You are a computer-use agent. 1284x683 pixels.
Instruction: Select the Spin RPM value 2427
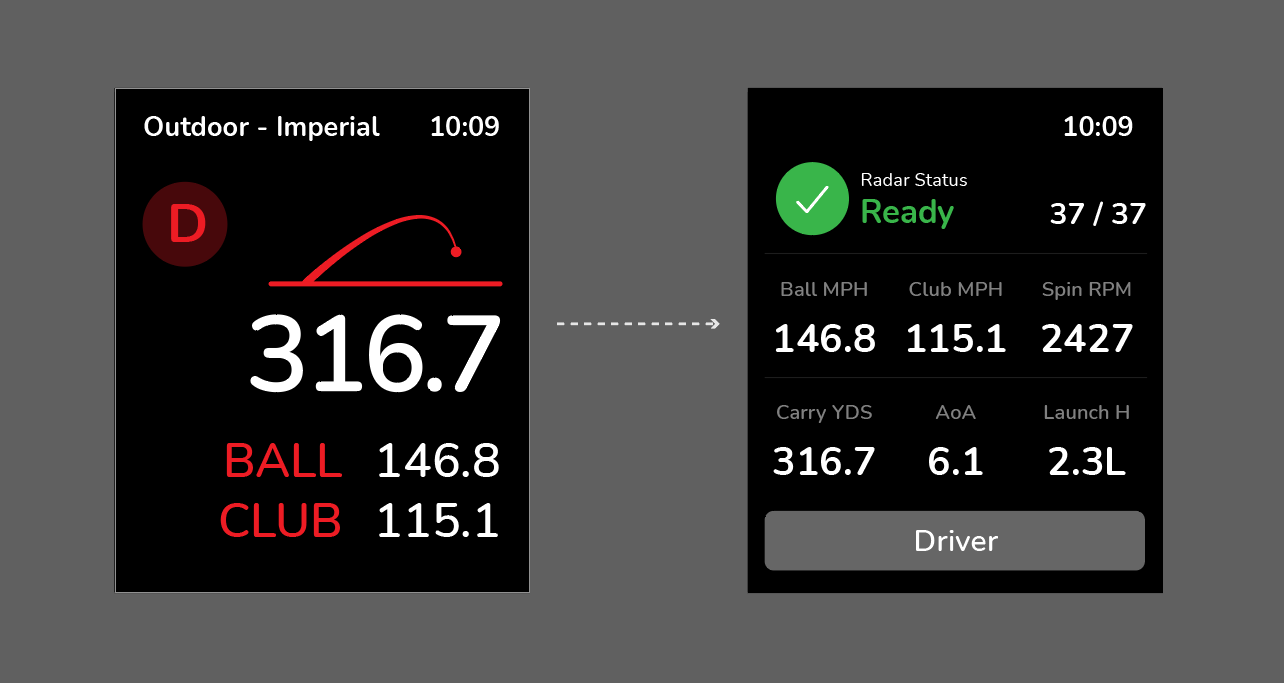(1087, 339)
